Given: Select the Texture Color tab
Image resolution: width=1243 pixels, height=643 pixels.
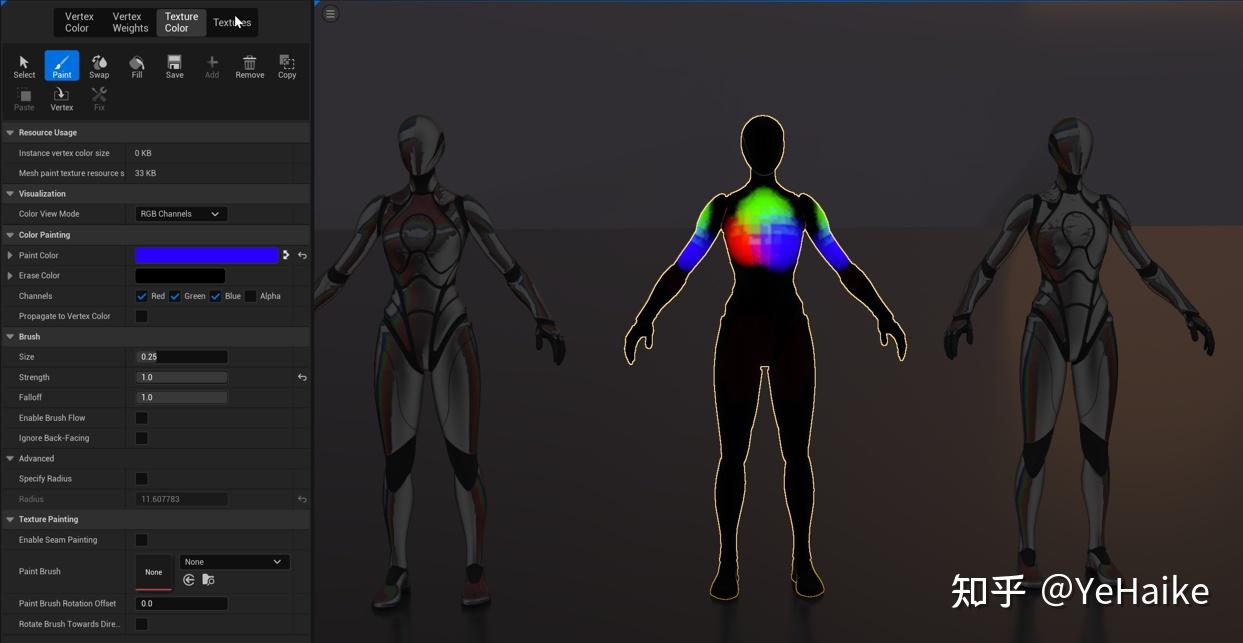Looking at the screenshot, I should [x=181, y=22].
